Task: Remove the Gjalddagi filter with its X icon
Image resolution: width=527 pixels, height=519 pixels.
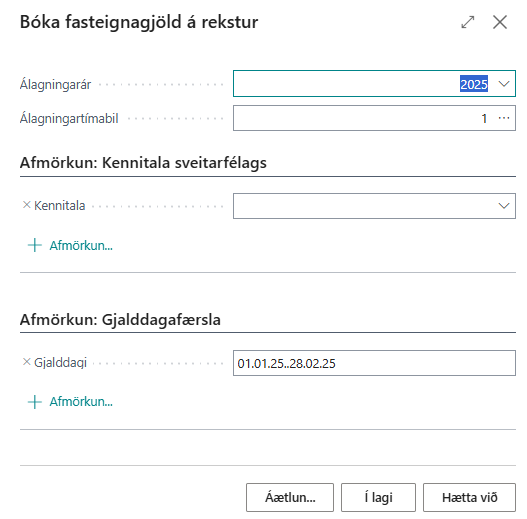Action: 27,362
